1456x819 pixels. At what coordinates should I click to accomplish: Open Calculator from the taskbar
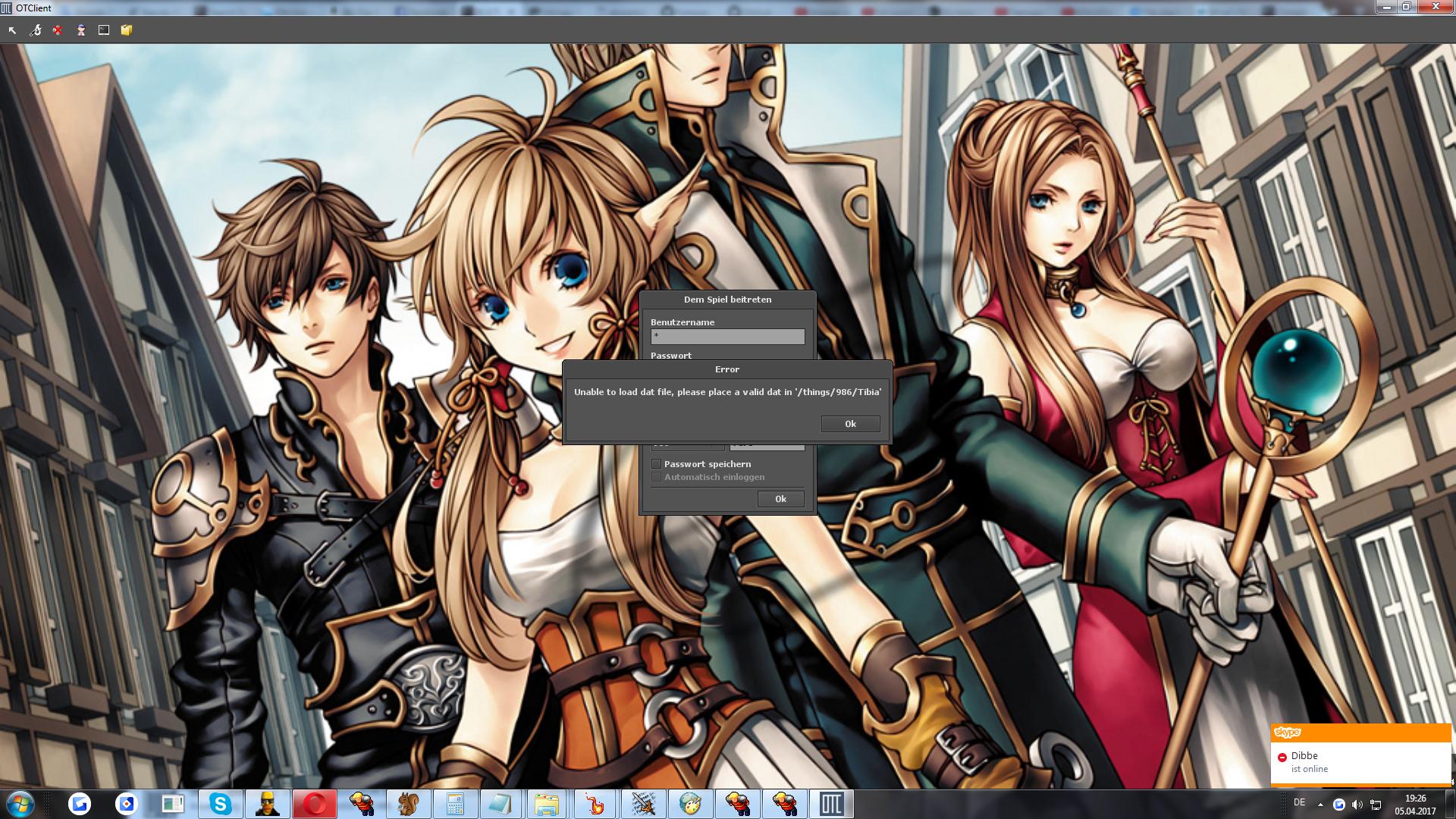click(456, 804)
